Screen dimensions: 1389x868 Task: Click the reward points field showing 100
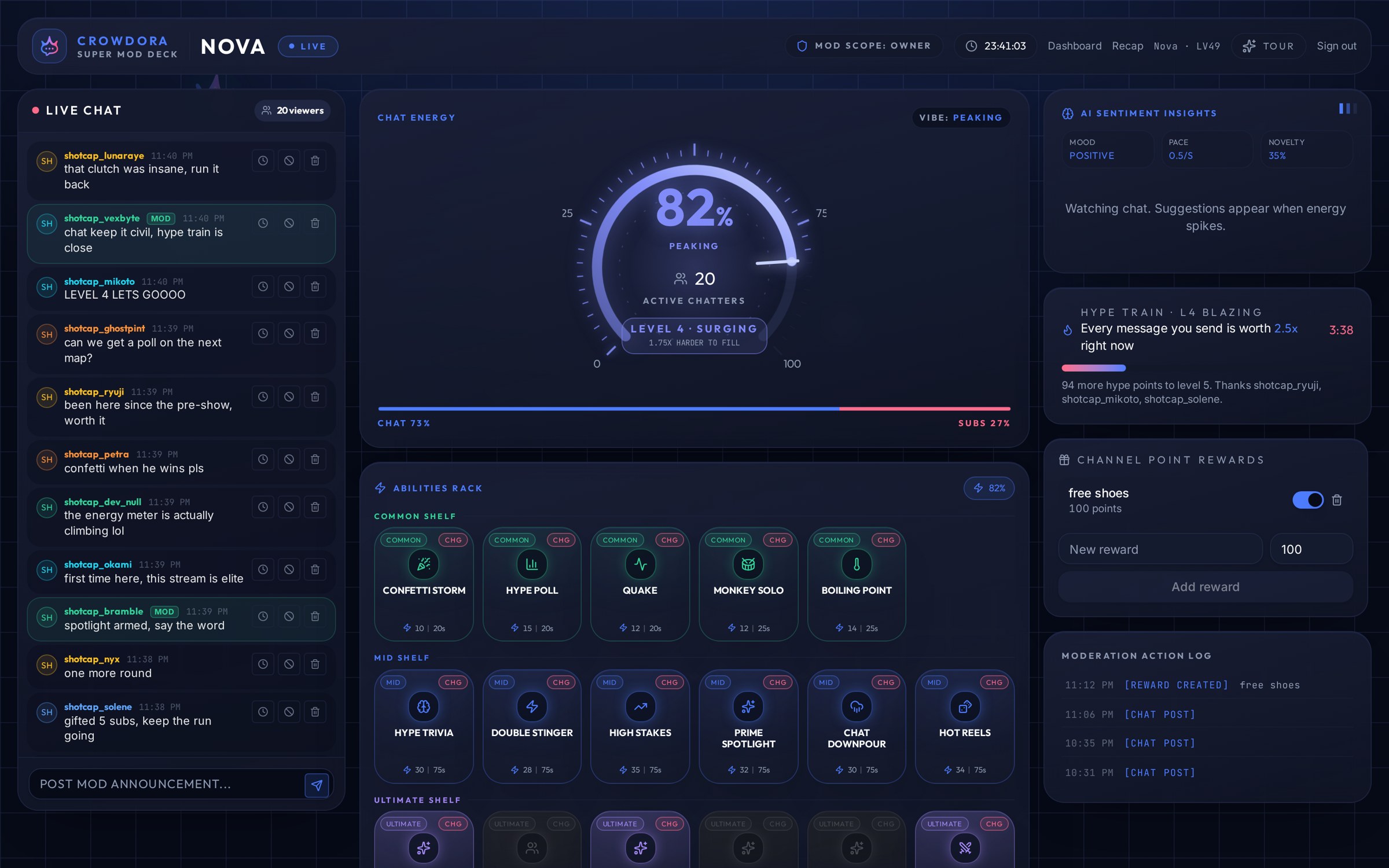pyautogui.click(x=1311, y=549)
